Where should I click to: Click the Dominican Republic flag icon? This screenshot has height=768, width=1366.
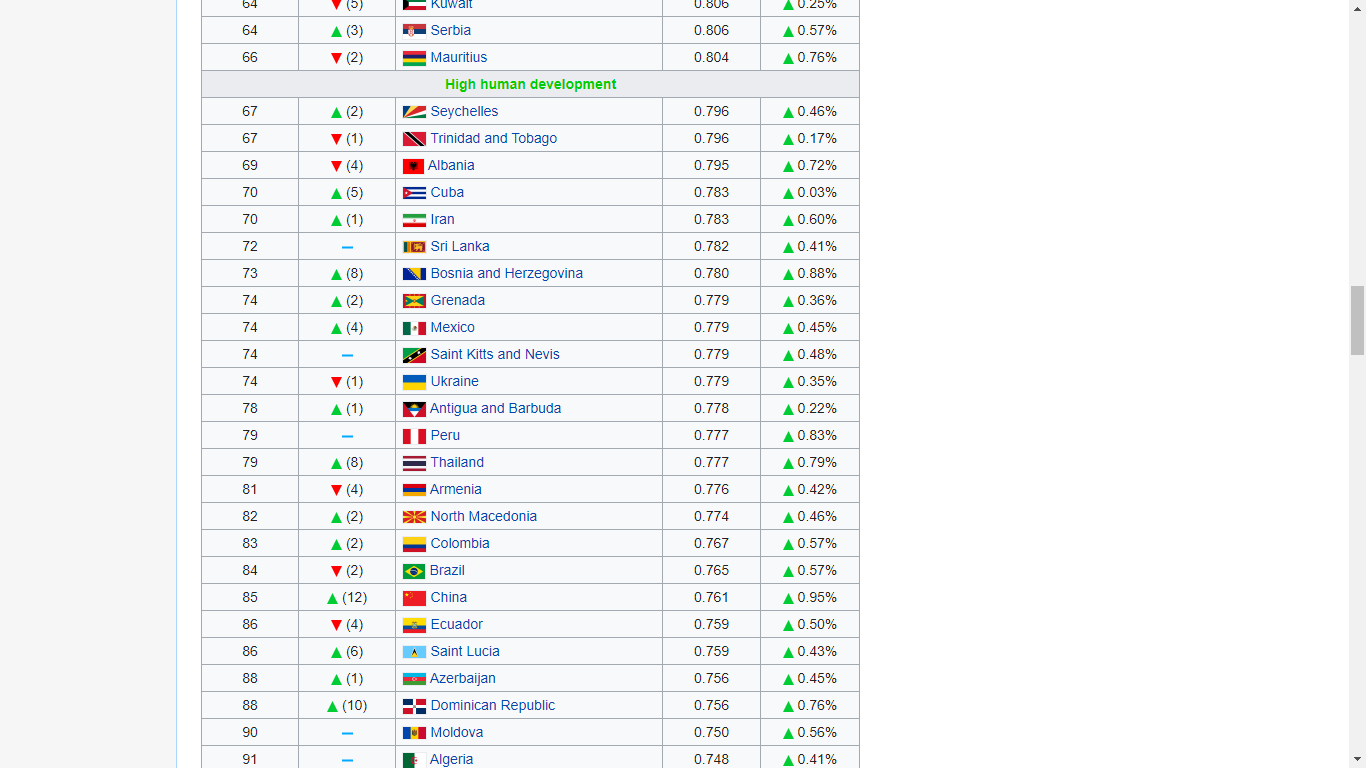coord(414,706)
